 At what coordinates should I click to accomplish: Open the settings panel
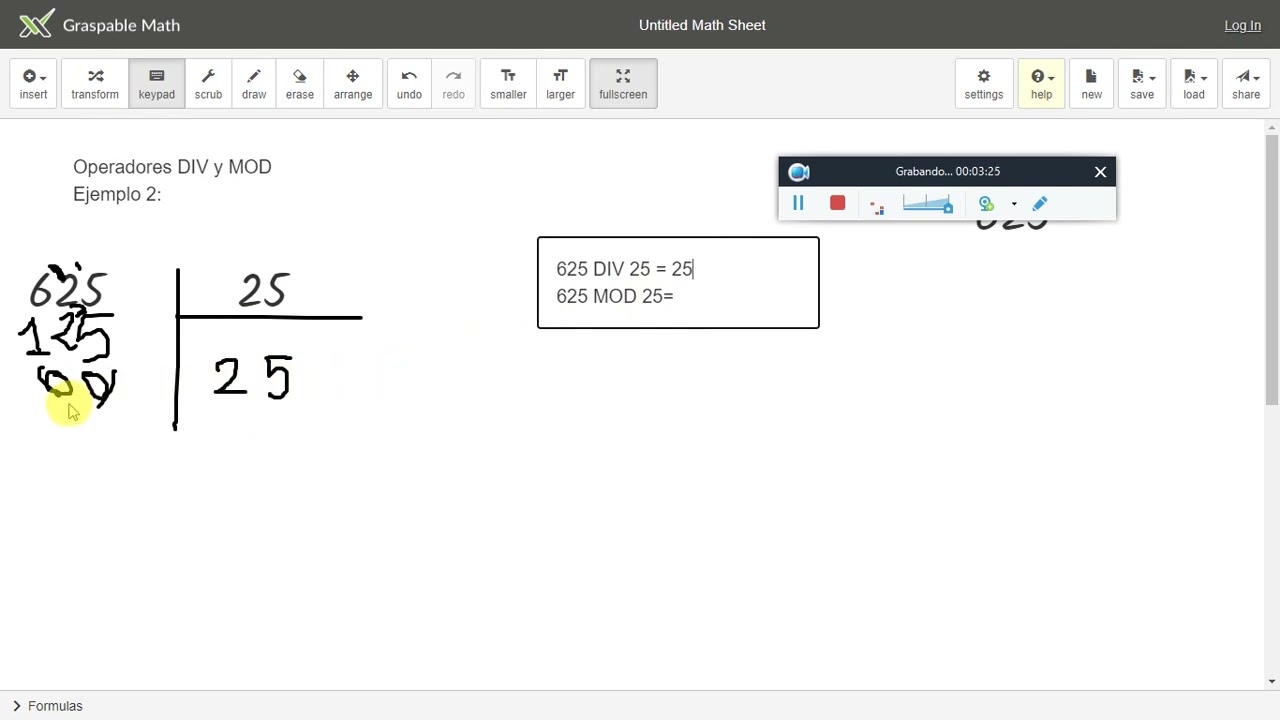tap(984, 84)
